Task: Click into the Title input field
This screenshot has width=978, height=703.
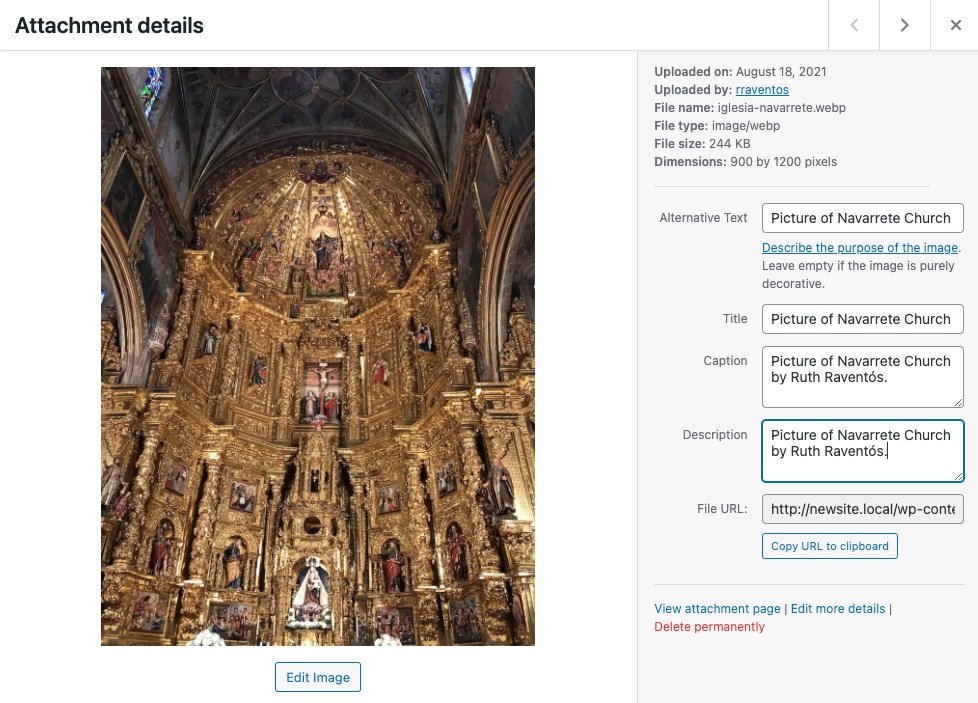Action: (x=863, y=319)
